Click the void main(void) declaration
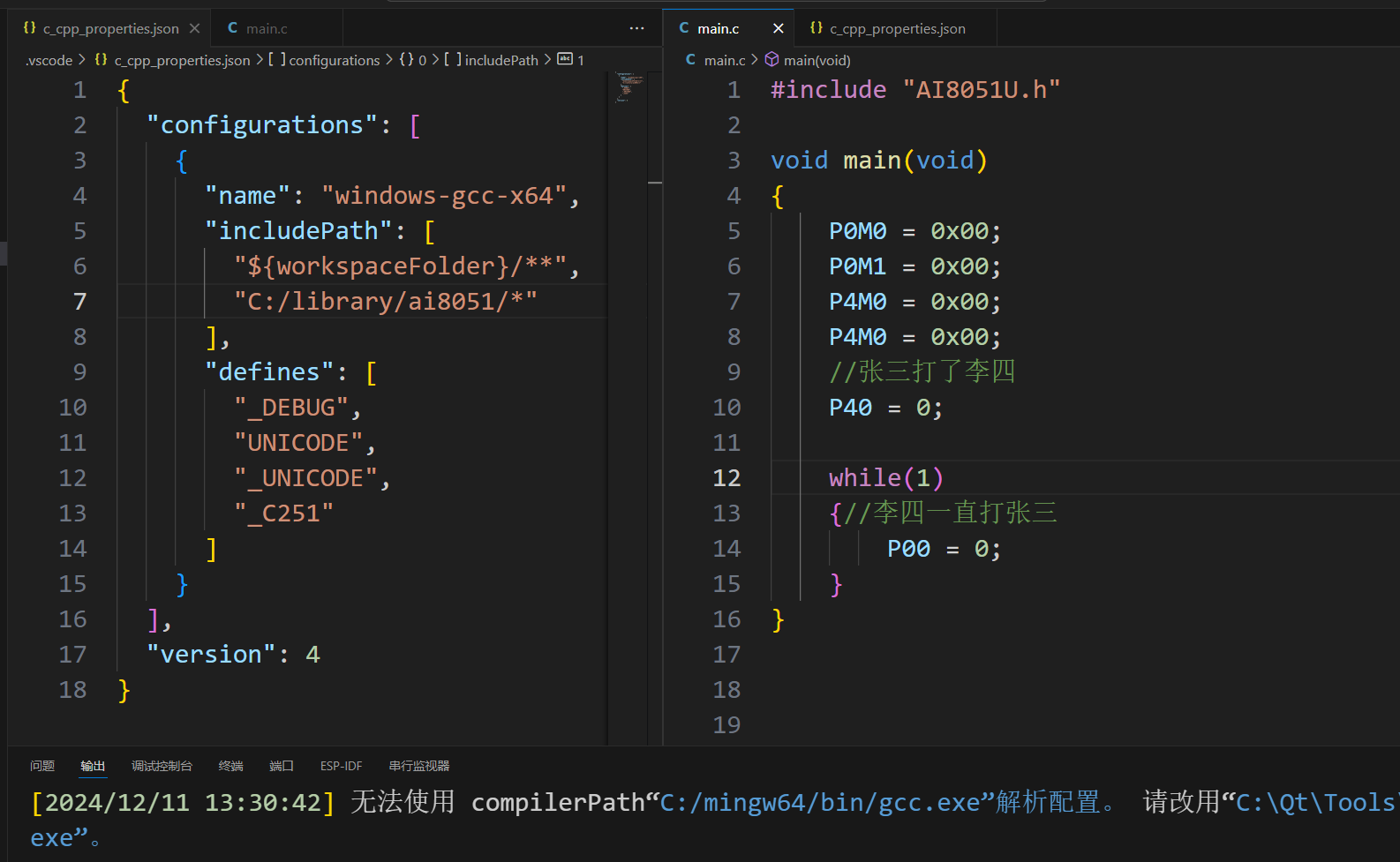This screenshot has width=1400, height=862. click(879, 161)
